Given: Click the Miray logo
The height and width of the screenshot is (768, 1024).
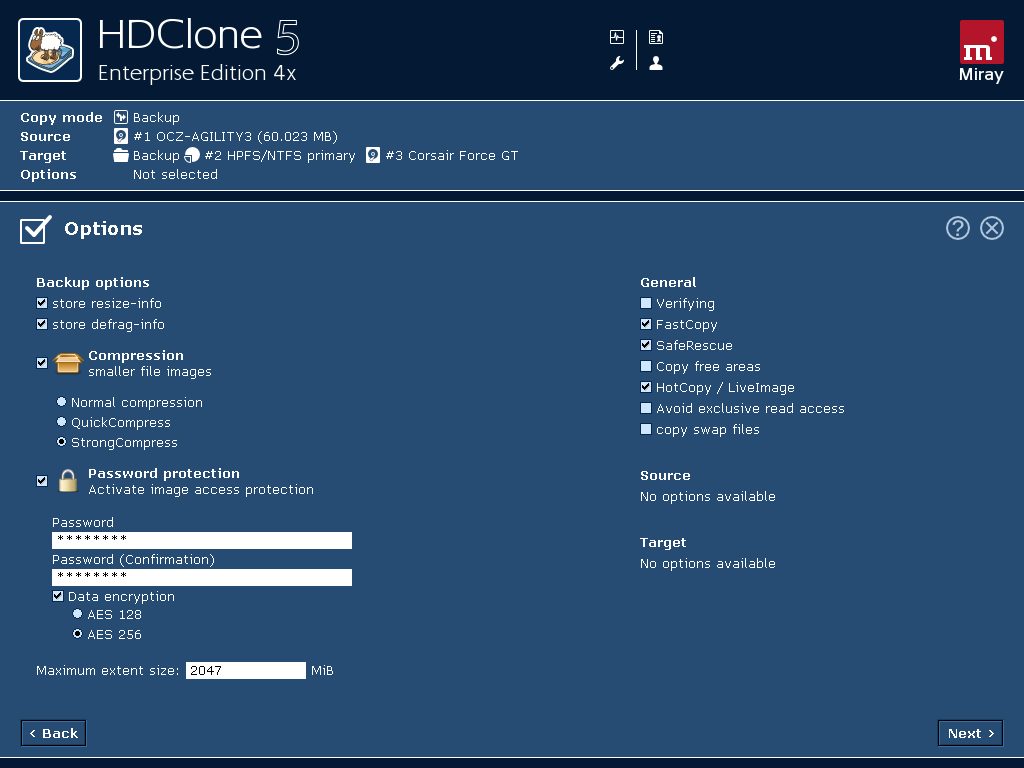Looking at the screenshot, I should coord(981,51).
